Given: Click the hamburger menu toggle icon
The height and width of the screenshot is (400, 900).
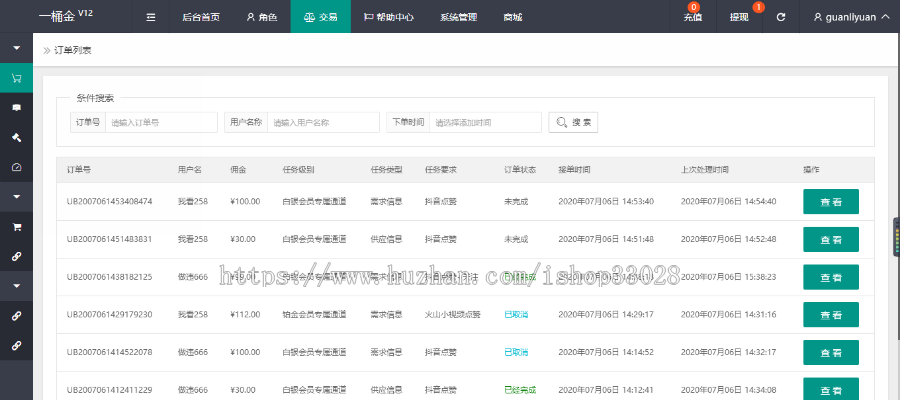Looking at the screenshot, I should (x=151, y=17).
